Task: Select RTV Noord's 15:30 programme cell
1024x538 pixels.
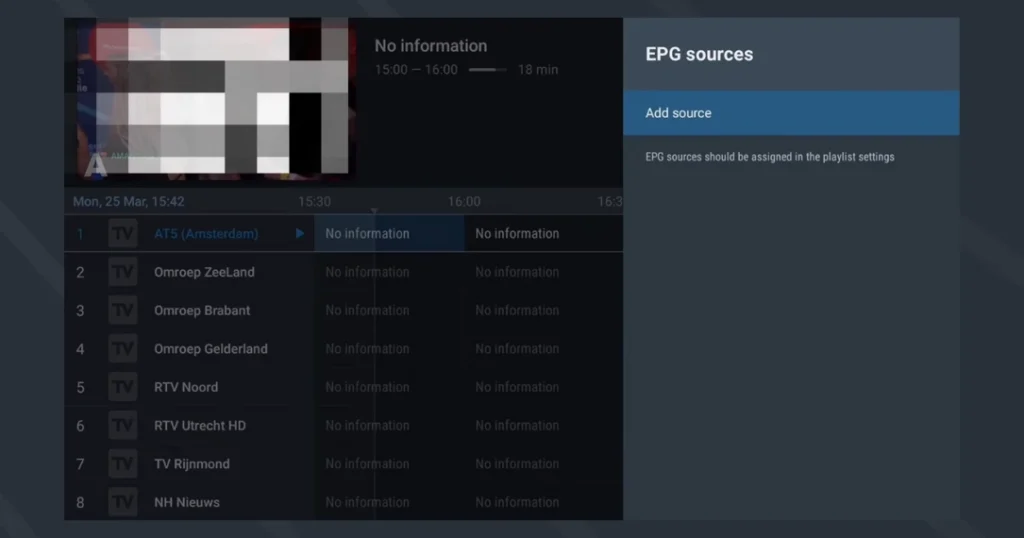Action: (x=389, y=387)
